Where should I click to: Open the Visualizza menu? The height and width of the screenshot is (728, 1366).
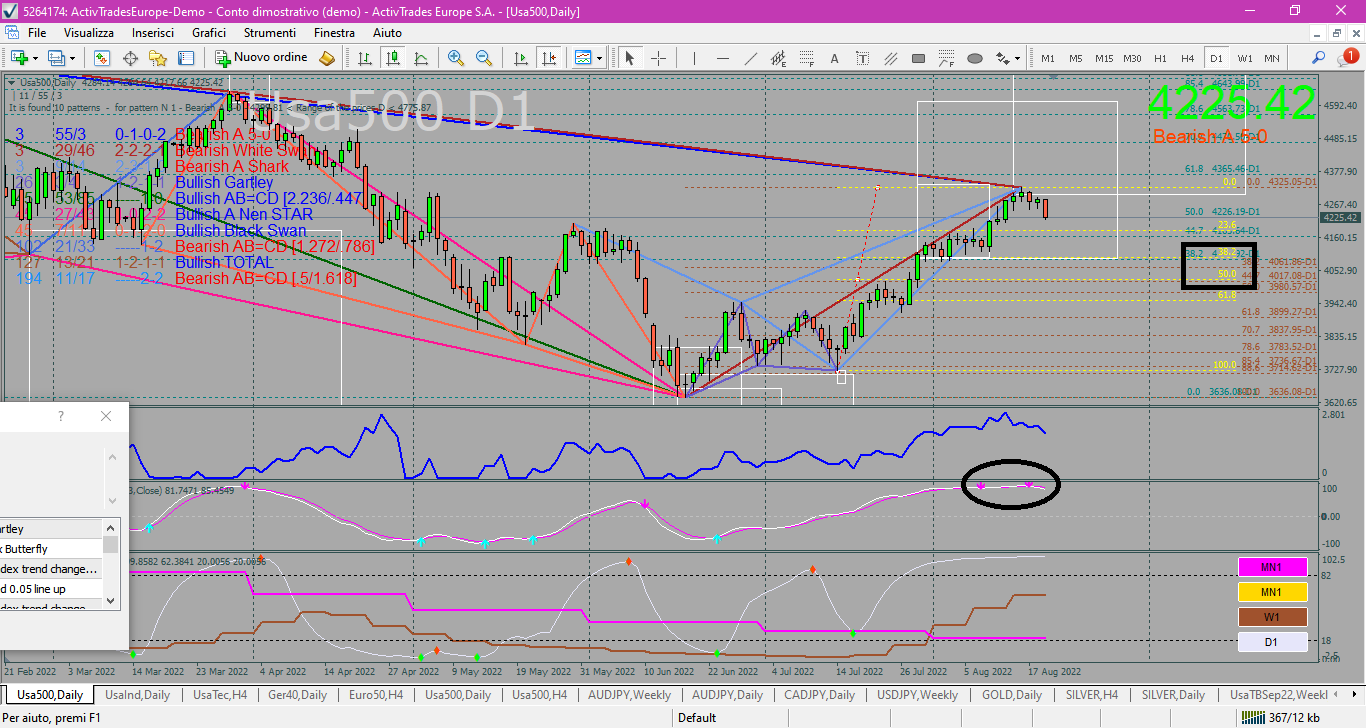coord(89,33)
